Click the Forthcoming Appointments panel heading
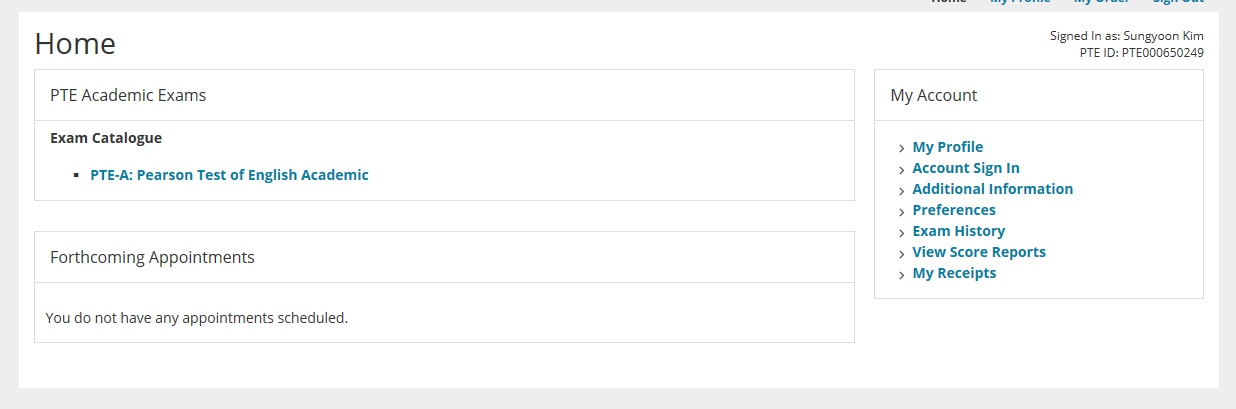Viewport: 1236px width, 409px height. click(x=152, y=257)
